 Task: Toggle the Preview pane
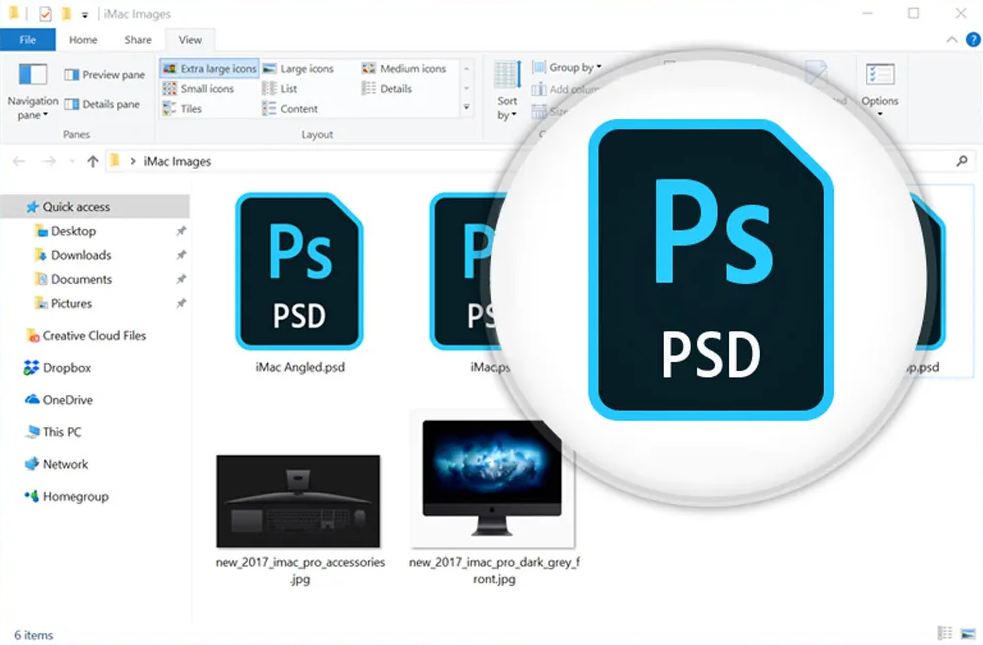tap(105, 75)
